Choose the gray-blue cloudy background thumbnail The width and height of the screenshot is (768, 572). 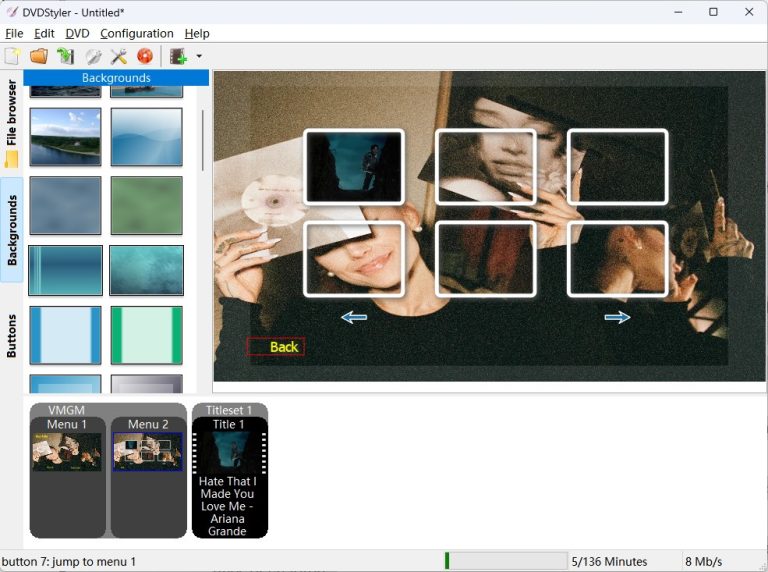[x=65, y=205]
